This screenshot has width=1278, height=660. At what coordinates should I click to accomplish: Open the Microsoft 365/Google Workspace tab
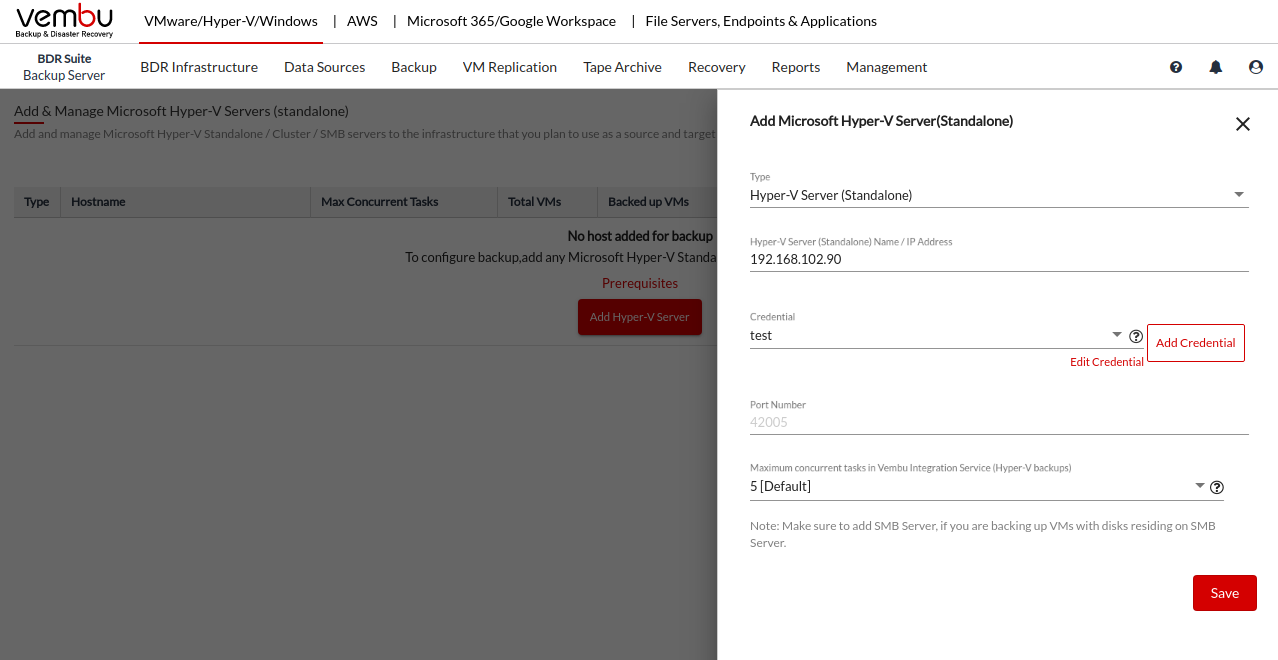pyautogui.click(x=511, y=21)
